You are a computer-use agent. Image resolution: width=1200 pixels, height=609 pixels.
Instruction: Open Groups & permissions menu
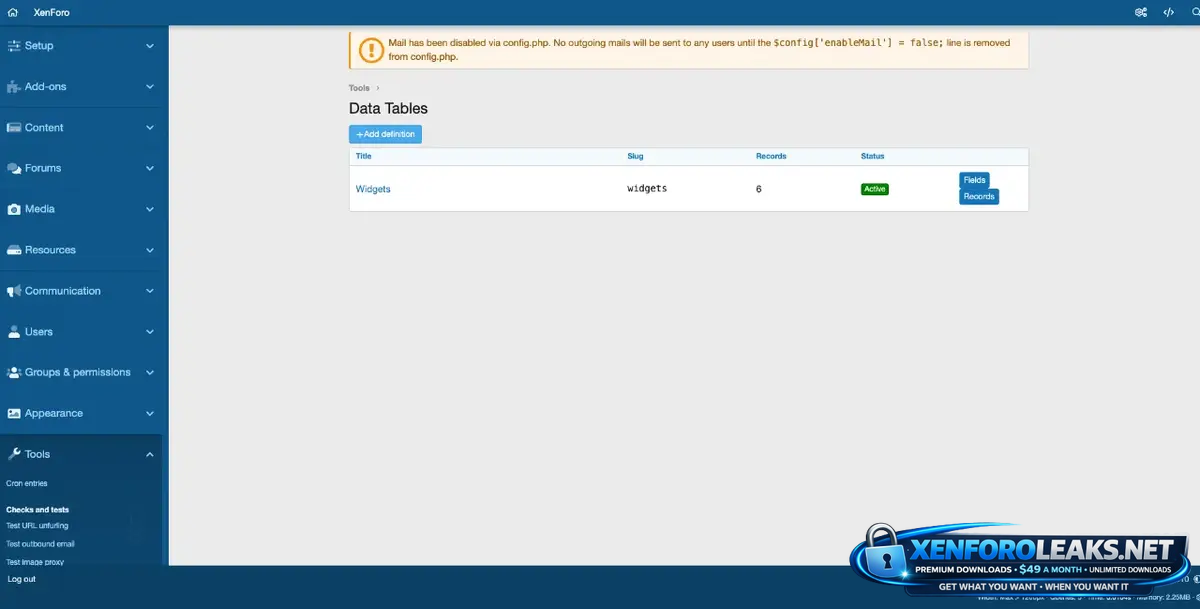coord(77,372)
